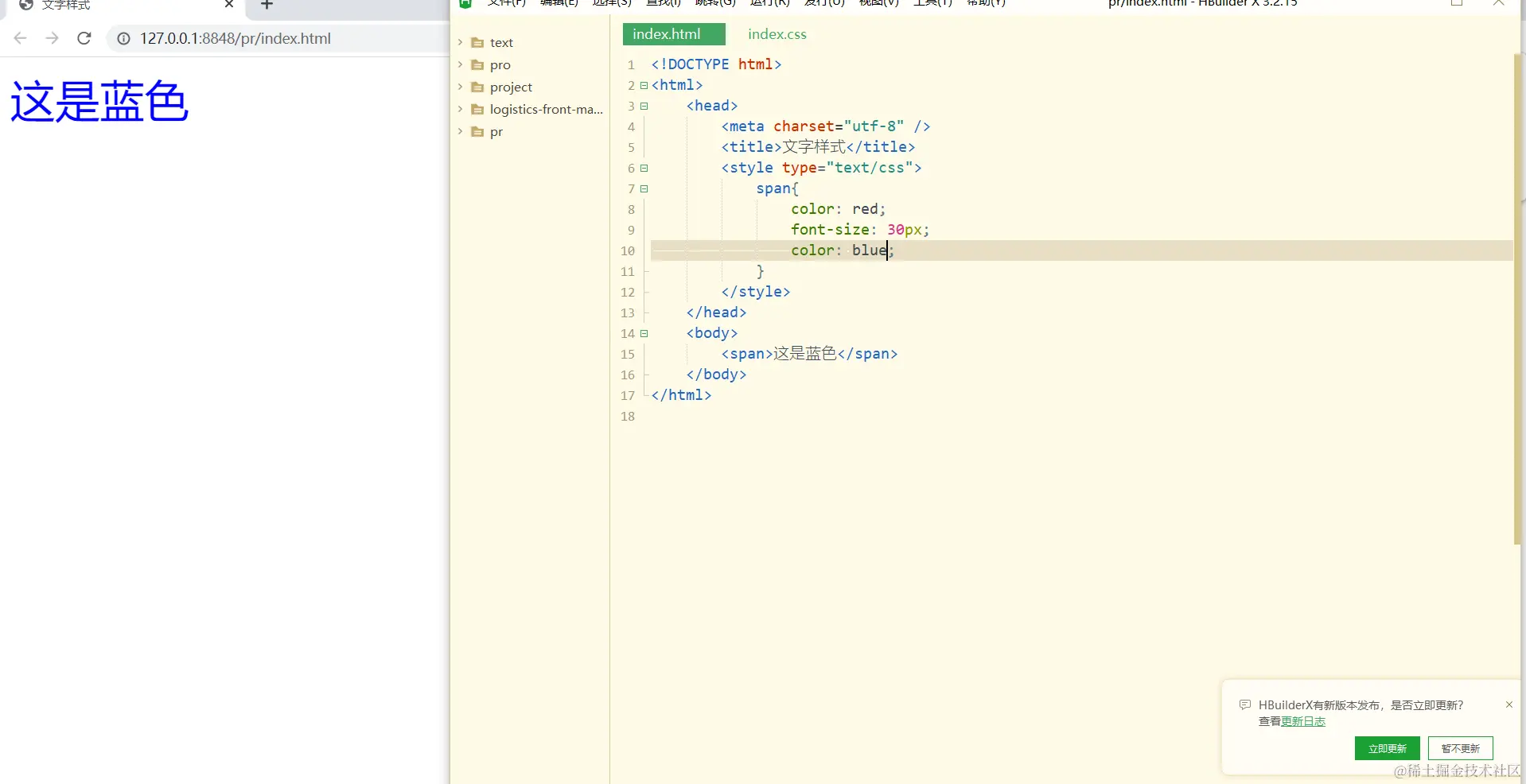The image size is (1526, 784).
Task: Collapse the head block at line 3
Action: click(x=644, y=106)
